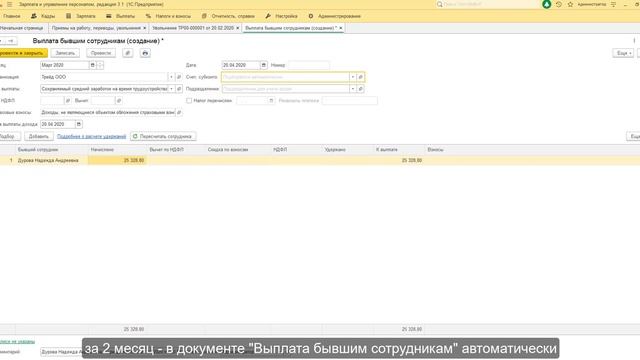Click the Добавить button
Screen dimensions: 640x360
coord(39,136)
